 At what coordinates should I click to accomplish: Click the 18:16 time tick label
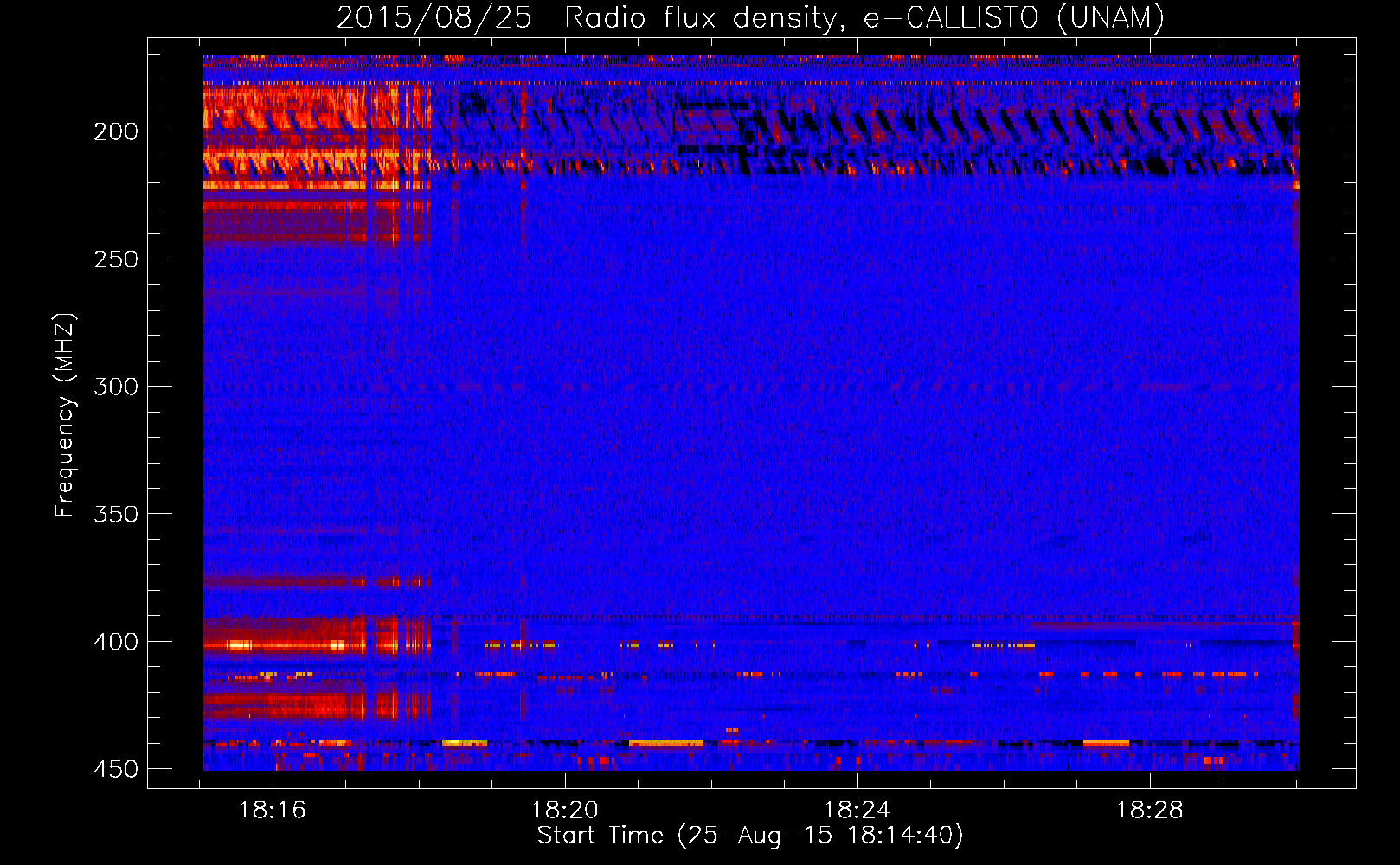click(x=273, y=811)
